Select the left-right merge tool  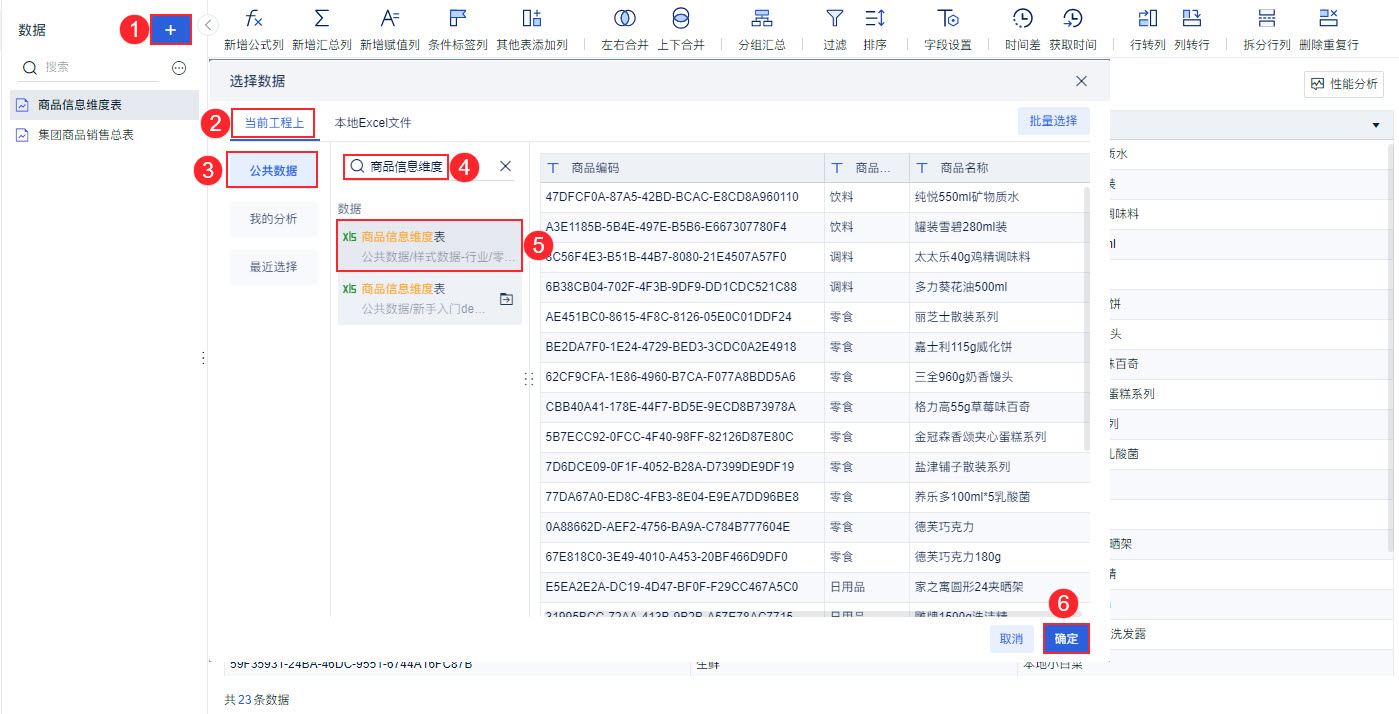point(625,30)
